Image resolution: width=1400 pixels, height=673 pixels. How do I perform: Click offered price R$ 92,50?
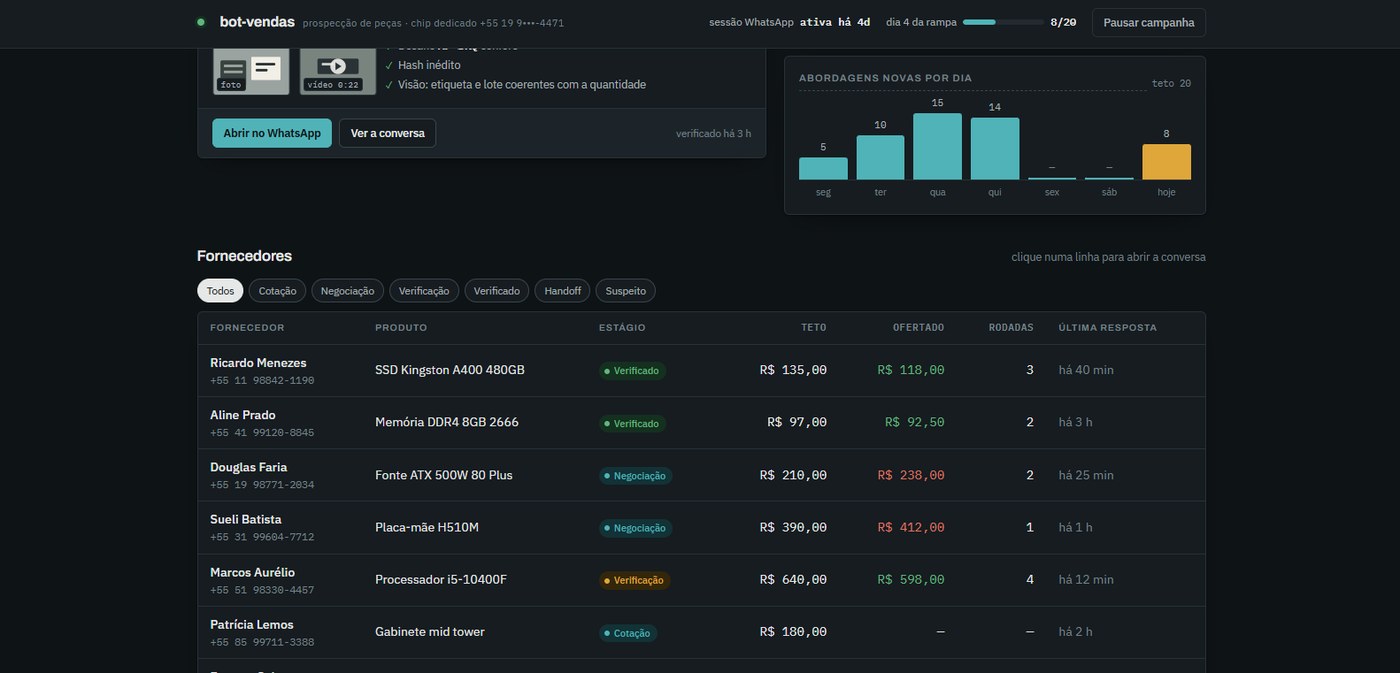[x=915, y=422]
